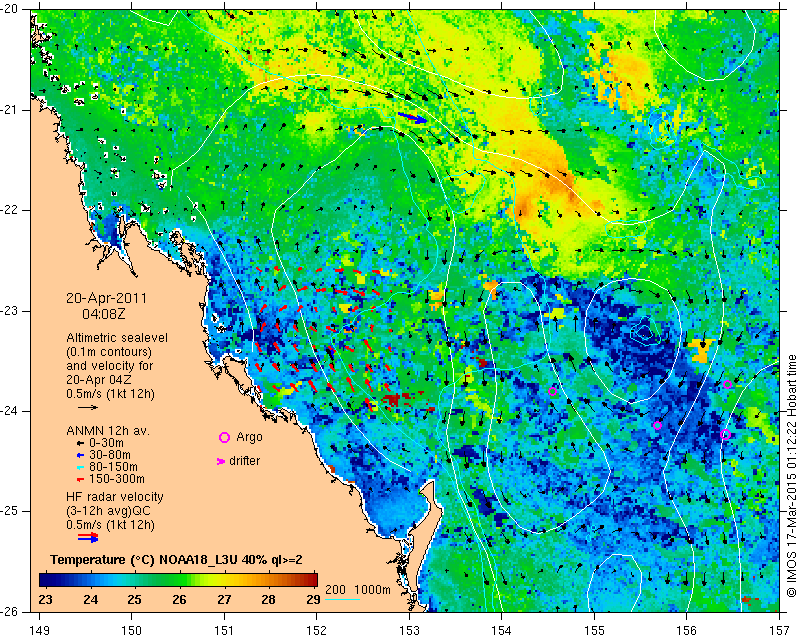Click the color bar tick label '28'
800x640 pixels.
(x=268, y=599)
